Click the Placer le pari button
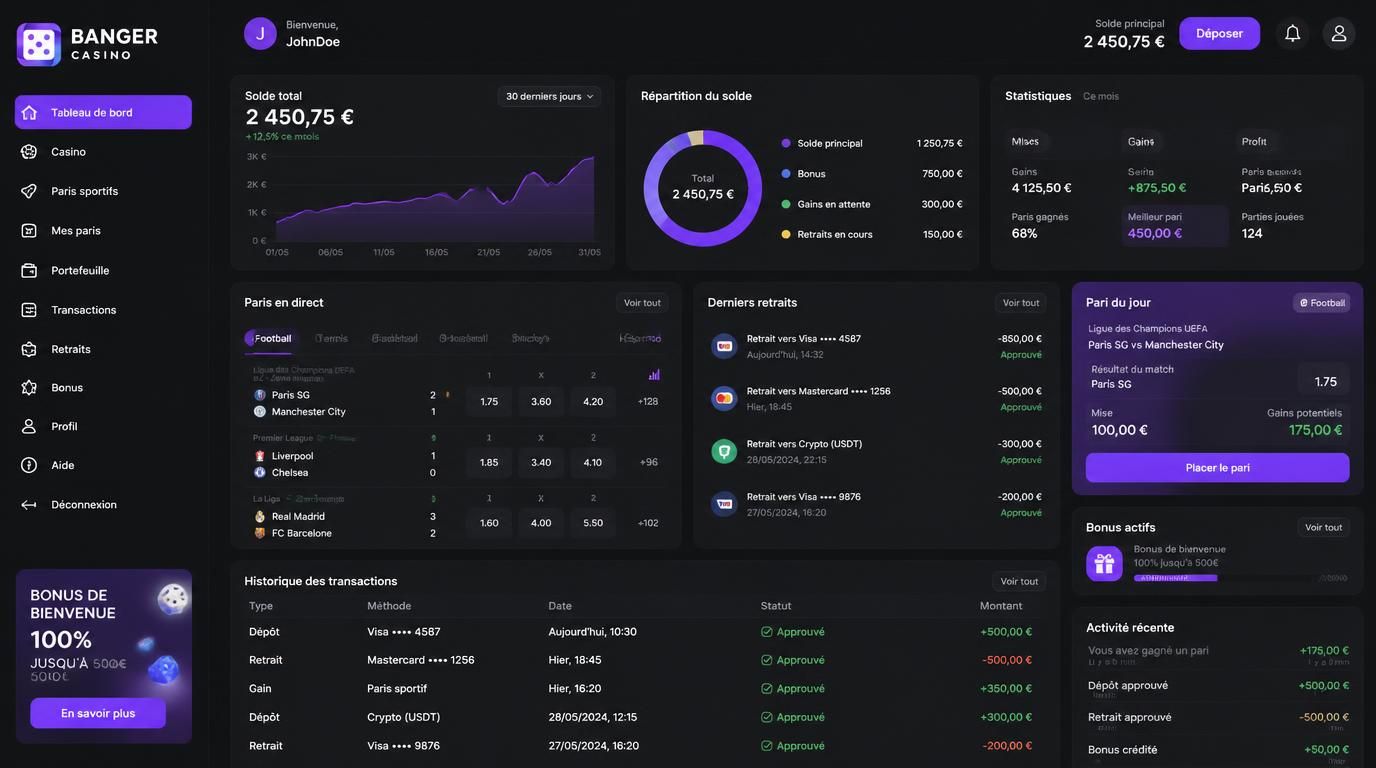This screenshot has width=1376, height=768. (x=1217, y=468)
